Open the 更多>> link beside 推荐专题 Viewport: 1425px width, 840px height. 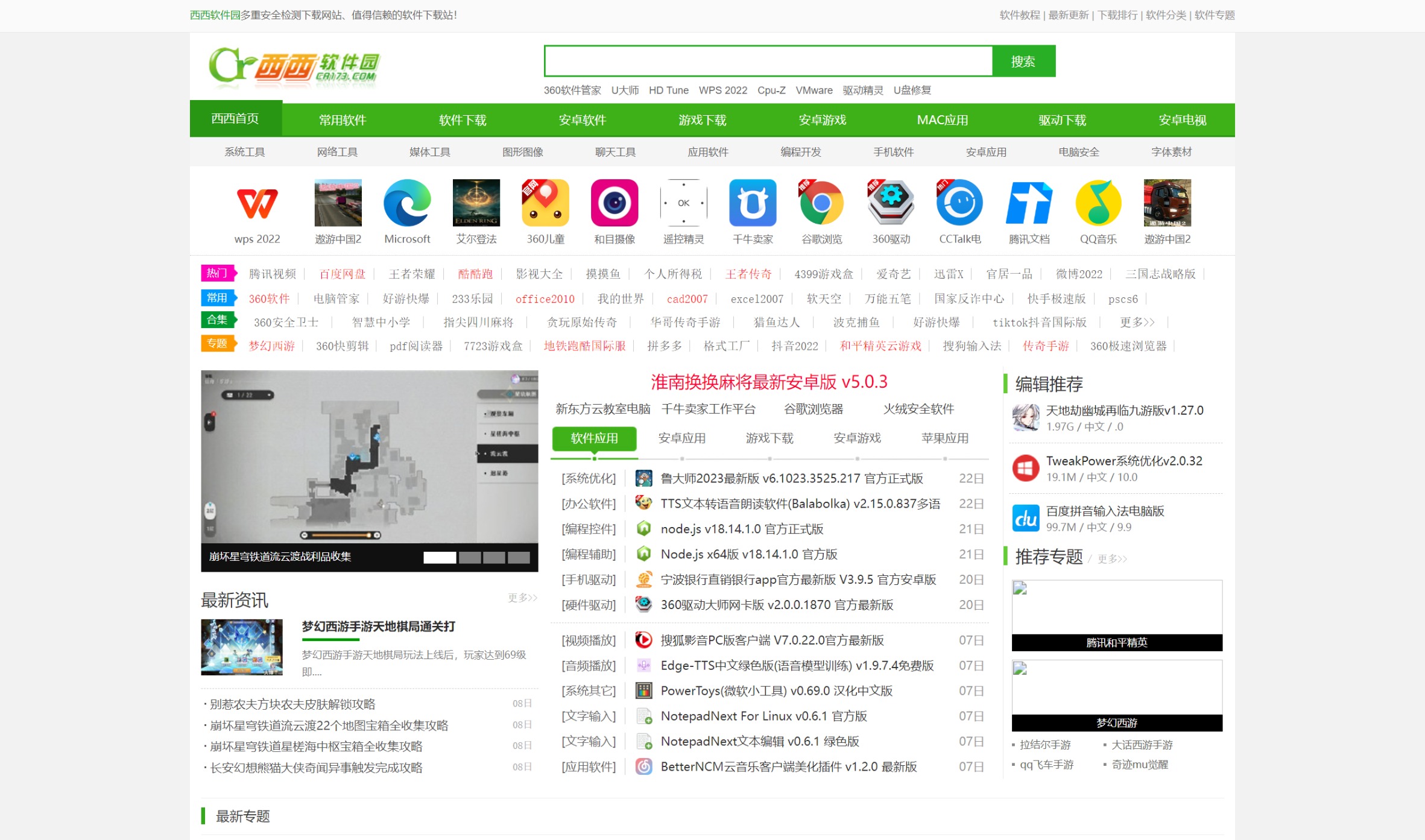1113,559
